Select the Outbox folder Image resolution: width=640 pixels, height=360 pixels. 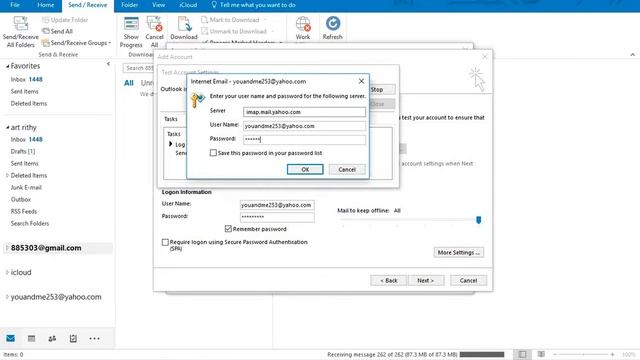tap(21, 200)
